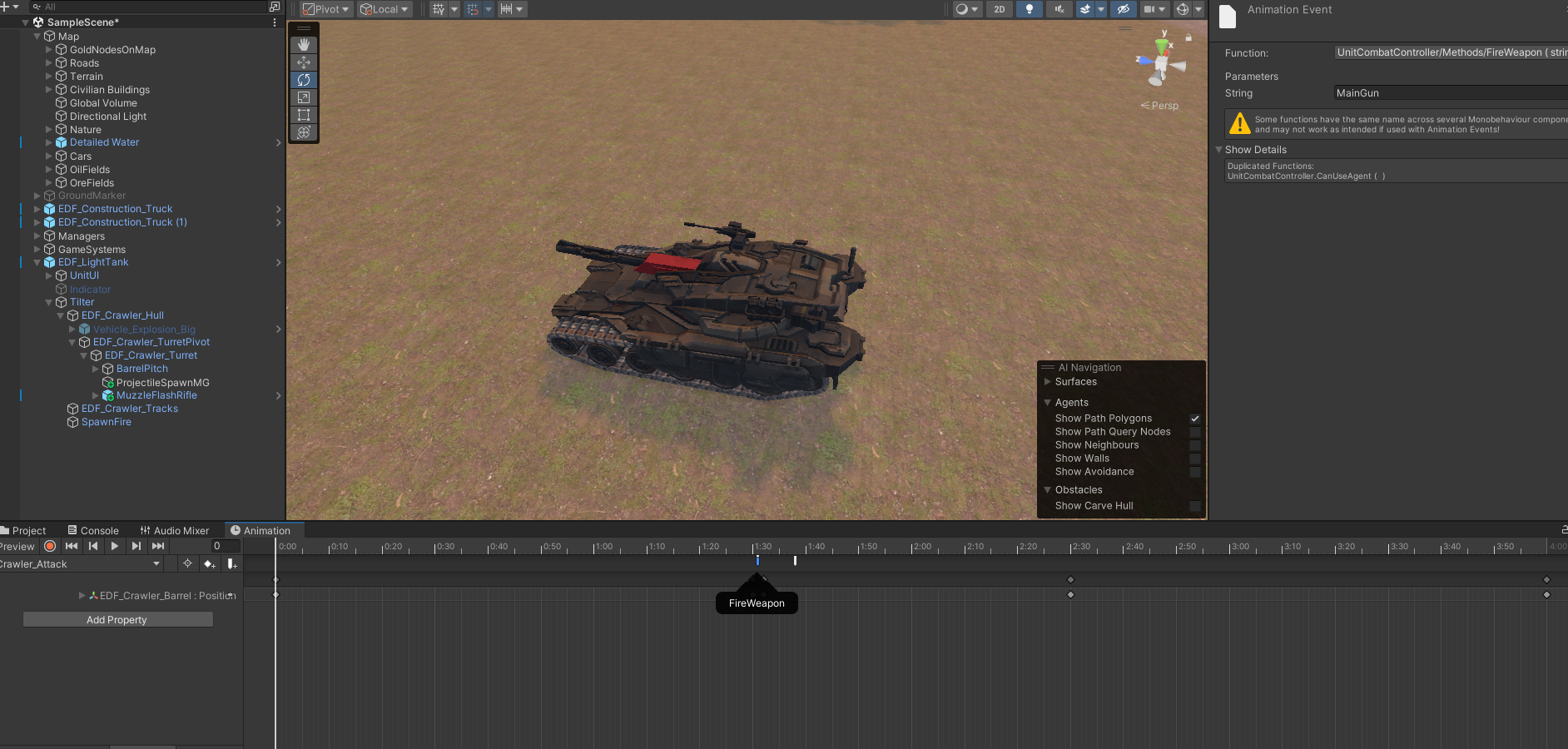
Task: Jump to next keyframe
Action: coord(136,546)
